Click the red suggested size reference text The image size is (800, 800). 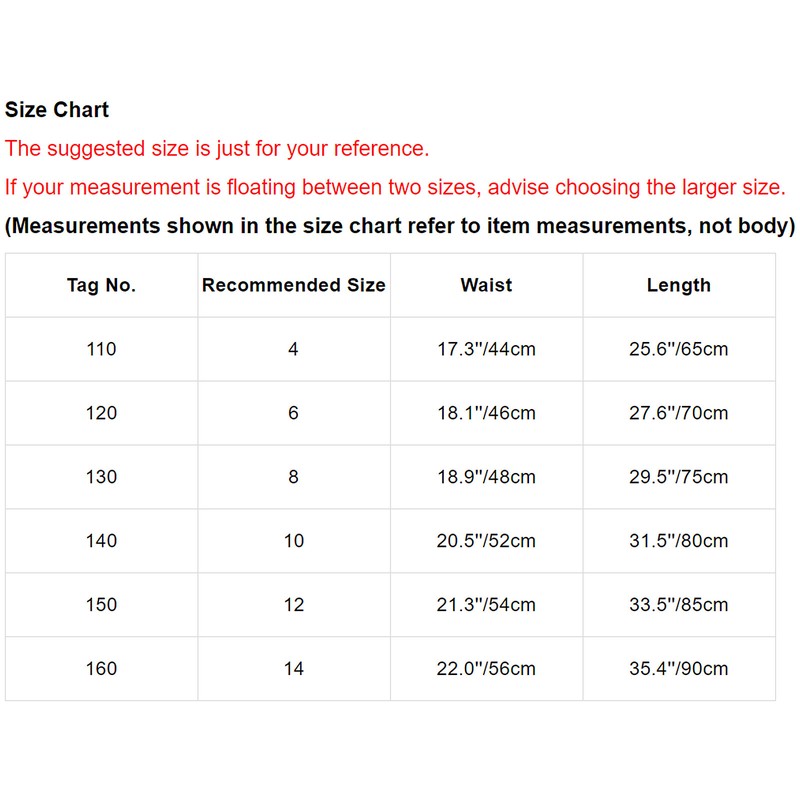pyautogui.click(x=217, y=149)
